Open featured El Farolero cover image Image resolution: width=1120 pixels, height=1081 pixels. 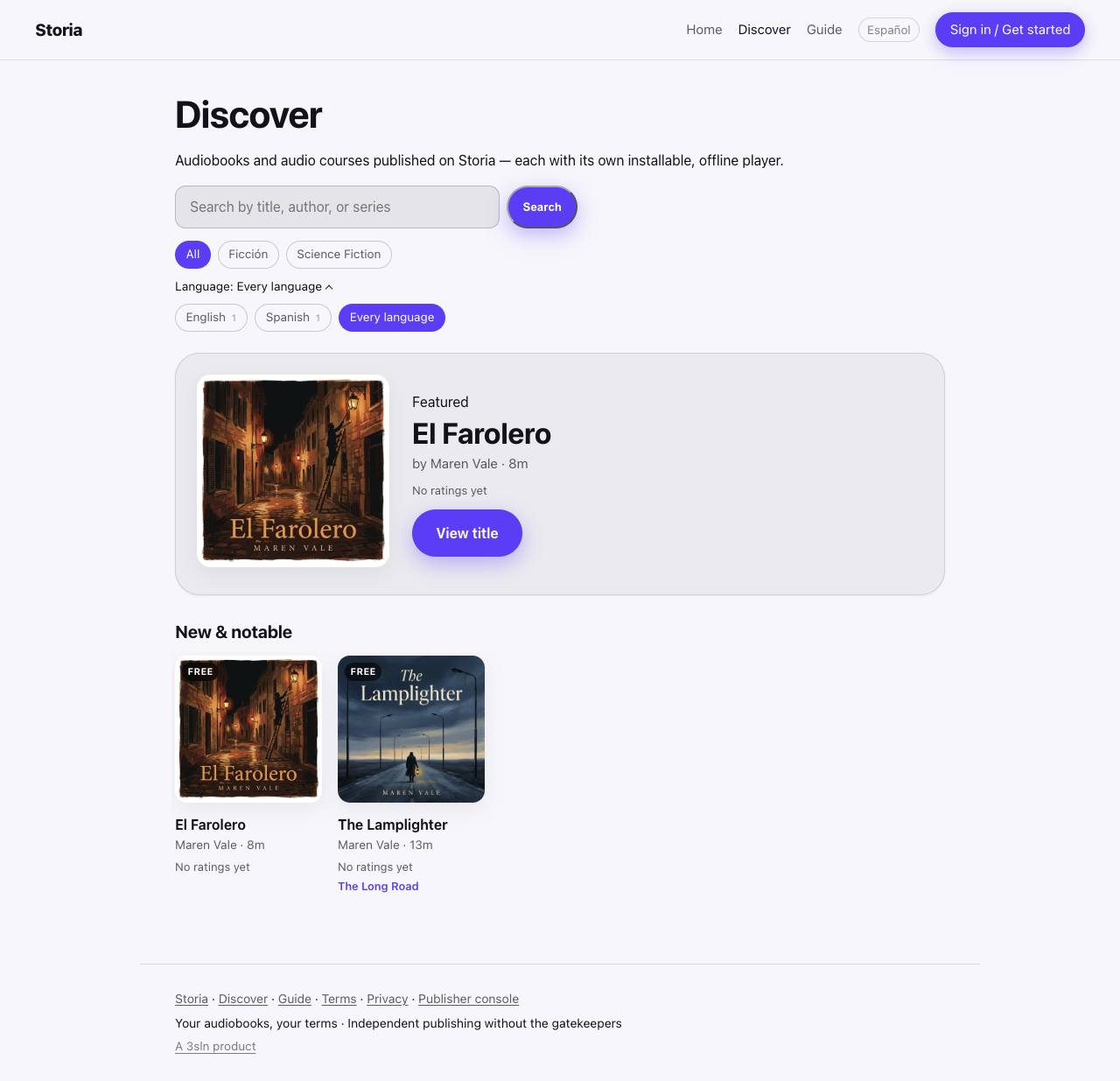coord(293,471)
